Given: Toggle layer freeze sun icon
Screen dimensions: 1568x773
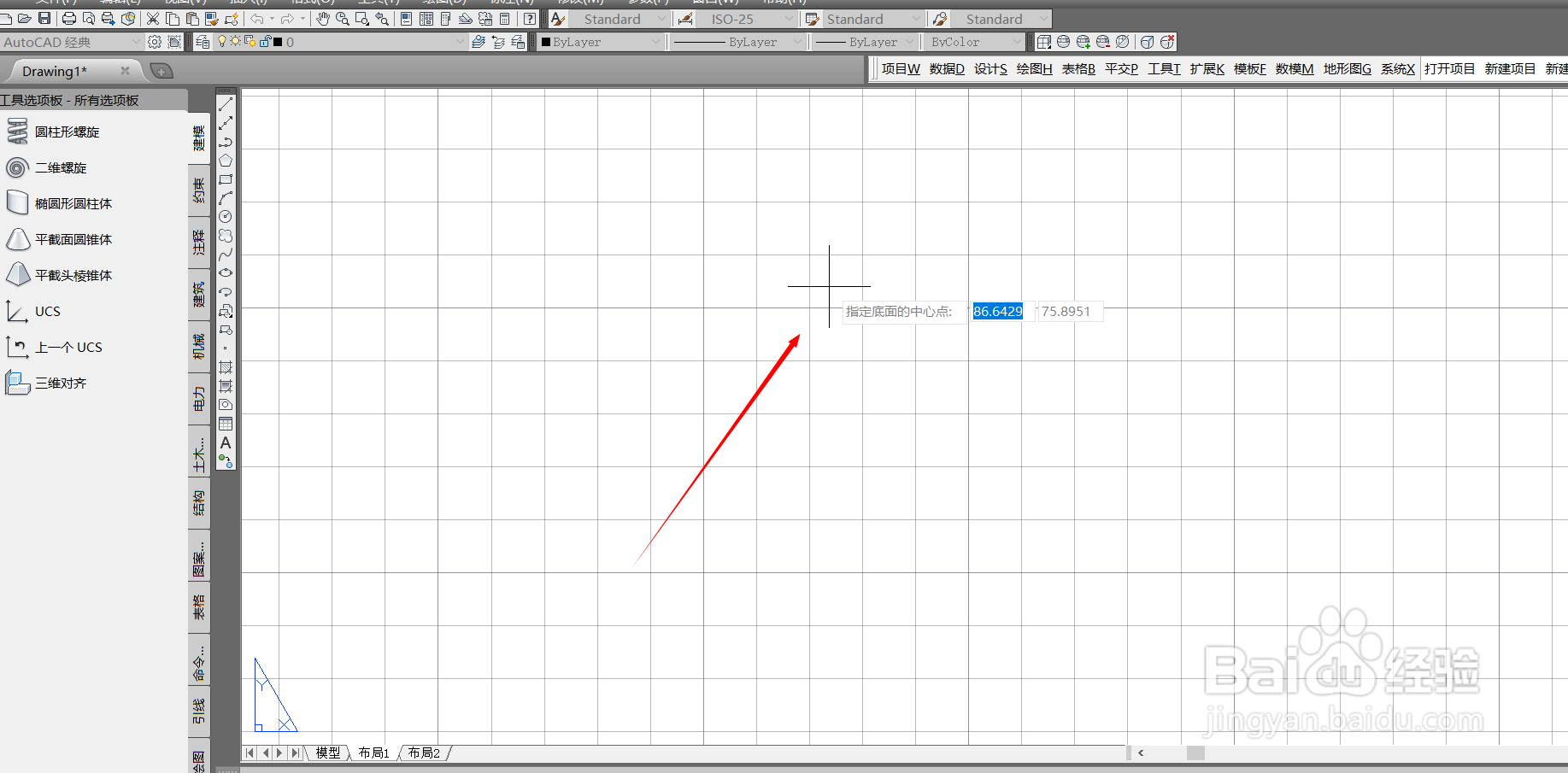Looking at the screenshot, I should pos(236,41).
